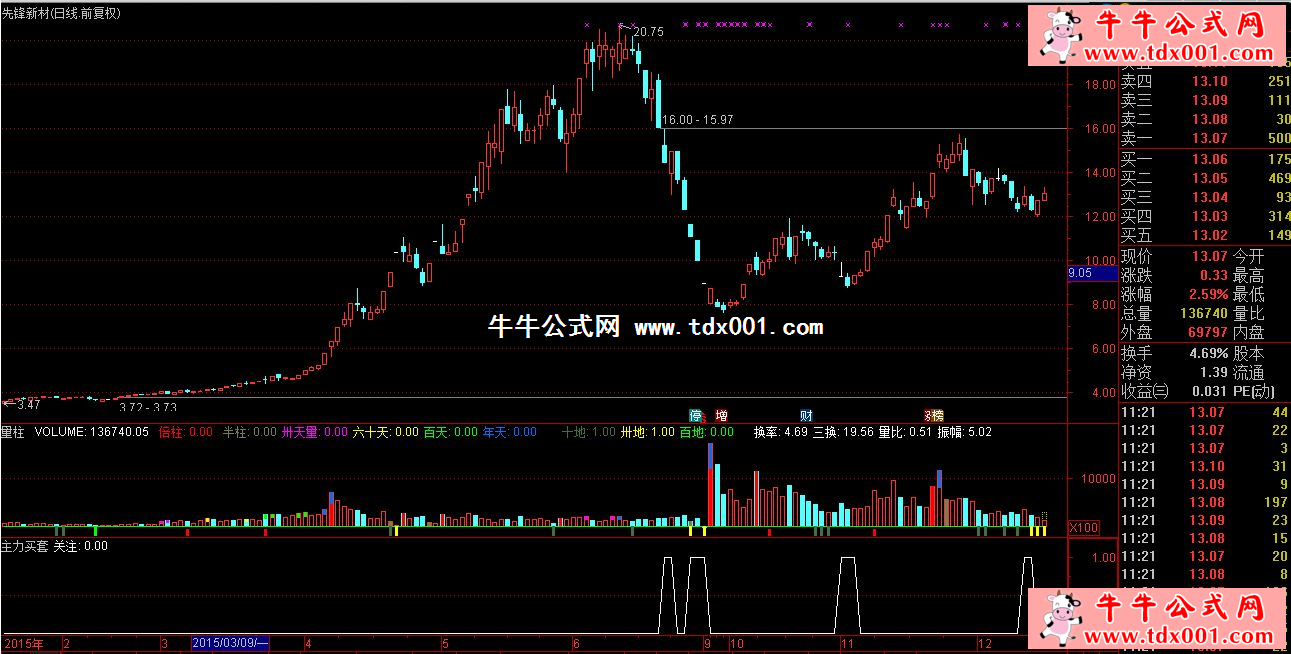This screenshot has height=654, width=1291.
Task: Click the 卅天量: 0.00 indicator value
Action: [x=315, y=432]
